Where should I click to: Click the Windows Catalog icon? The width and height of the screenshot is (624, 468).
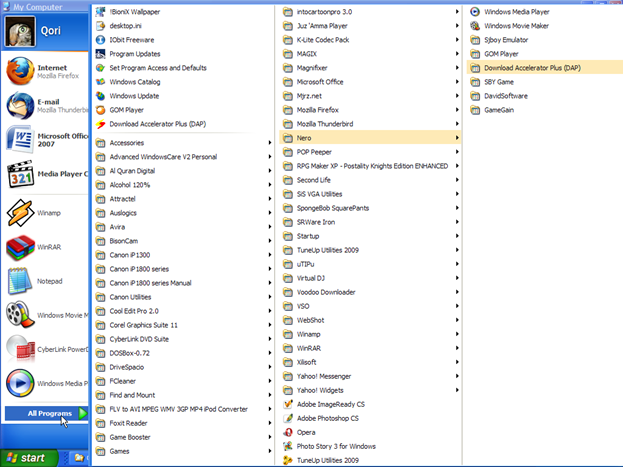pyautogui.click(x=101, y=82)
